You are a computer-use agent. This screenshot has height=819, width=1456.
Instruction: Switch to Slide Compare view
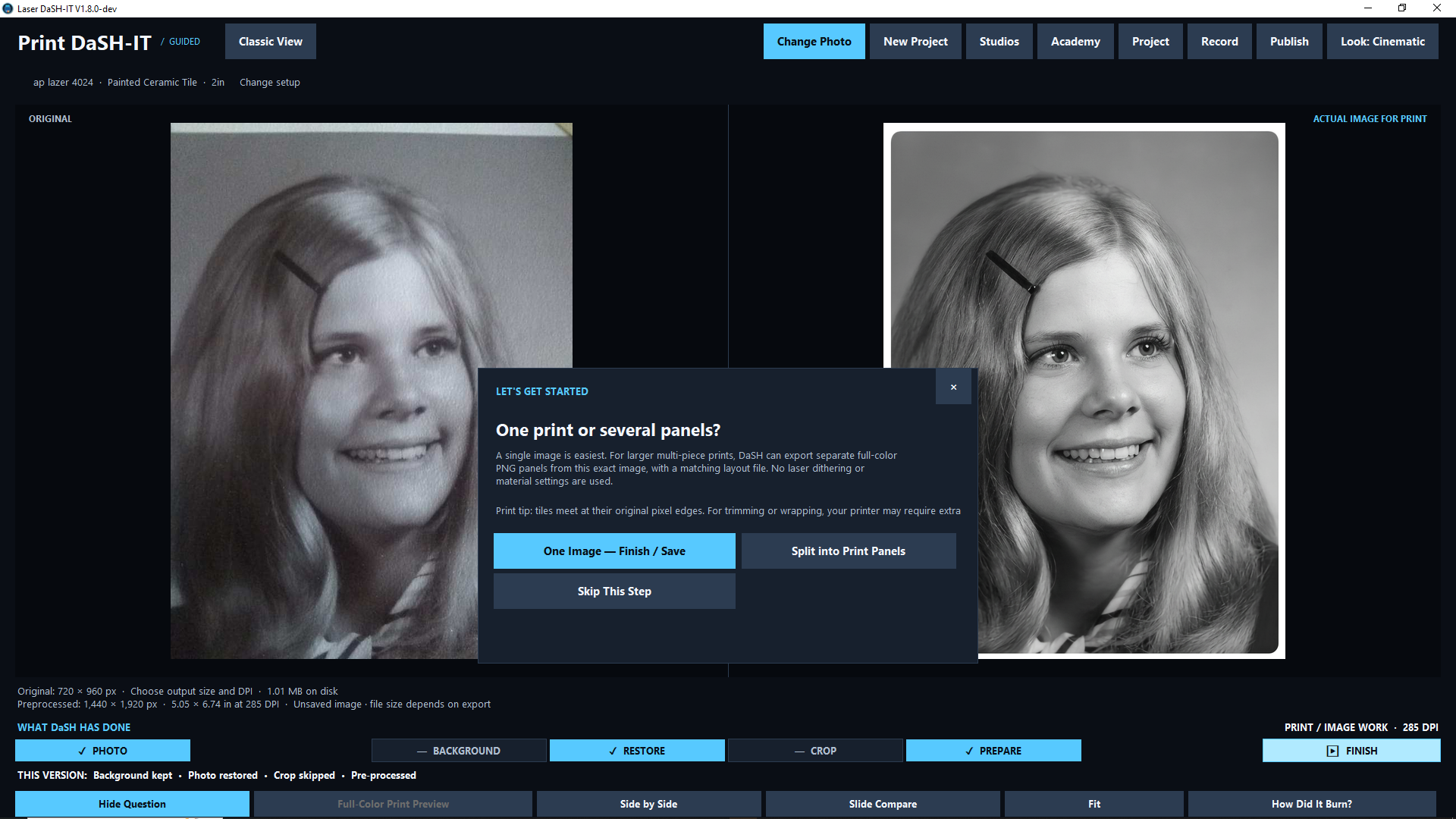(x=883, y=804)
